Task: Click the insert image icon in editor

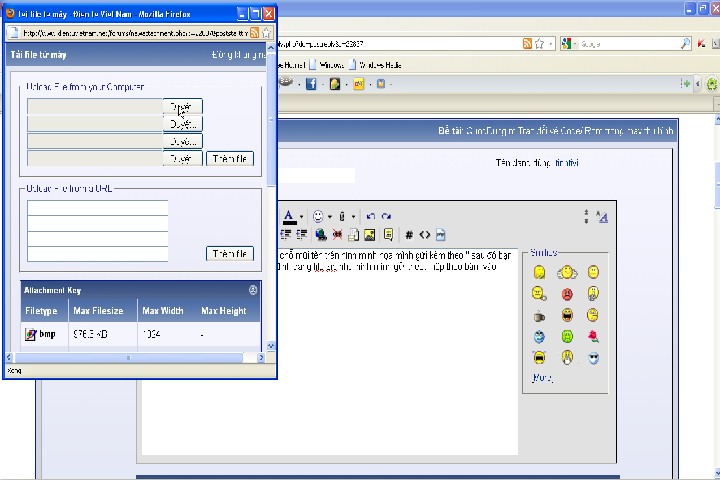Action: (x=369, y=235)
